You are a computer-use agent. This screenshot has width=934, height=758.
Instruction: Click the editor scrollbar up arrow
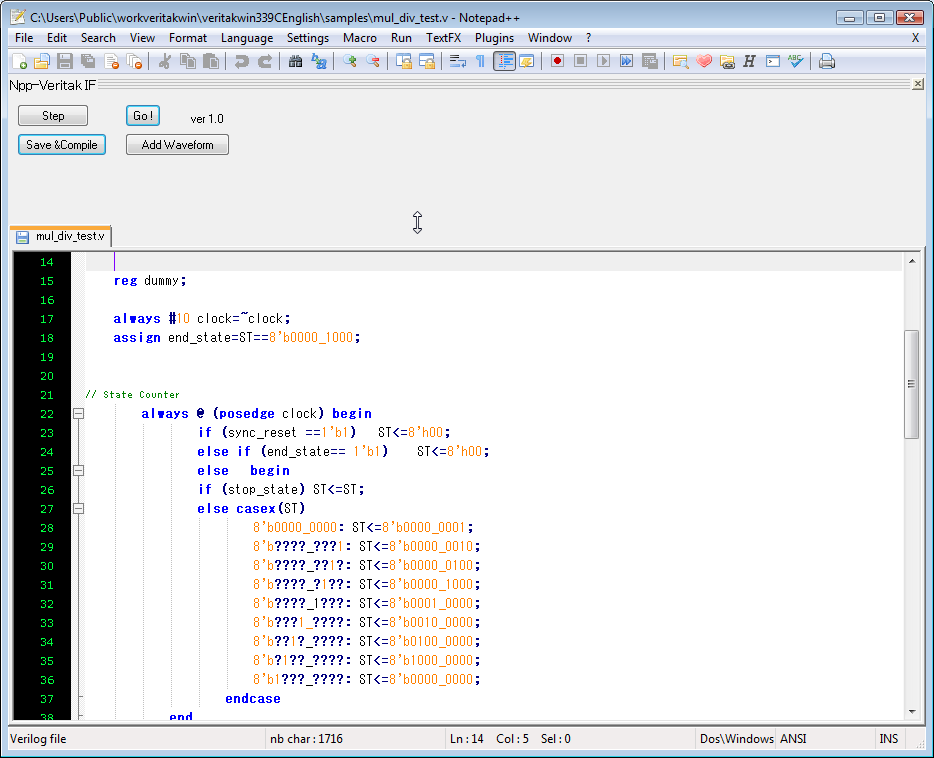pyautogui.click(x=912, y=261)
